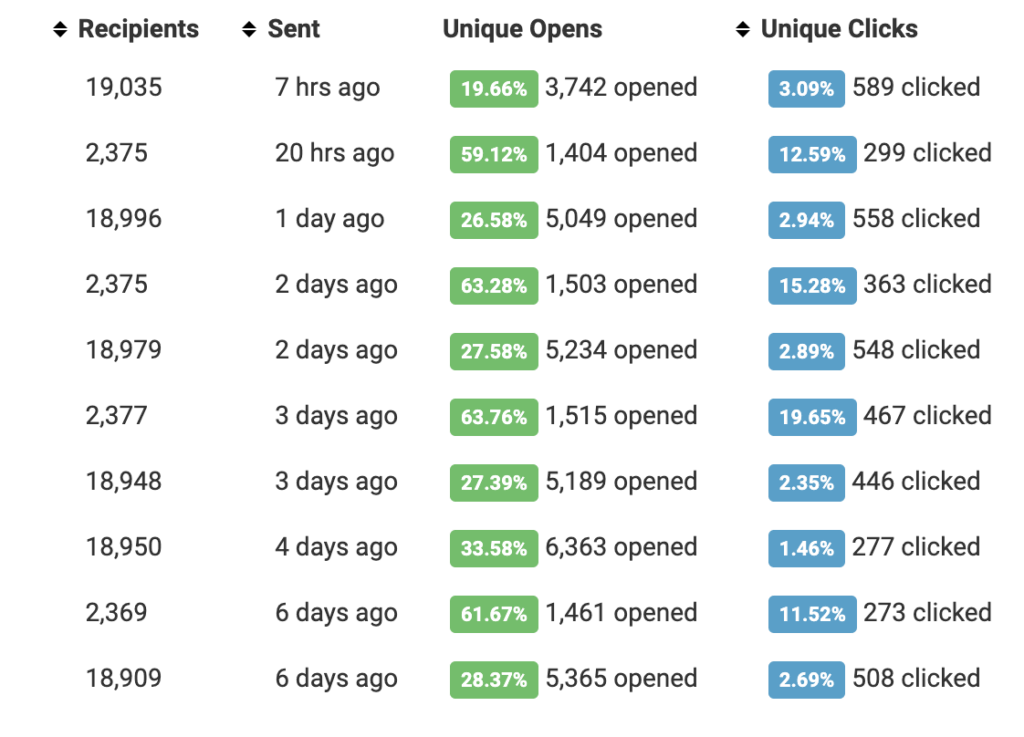Click the sort arrows beside Unique Clicks

click(x=743, y=30)
